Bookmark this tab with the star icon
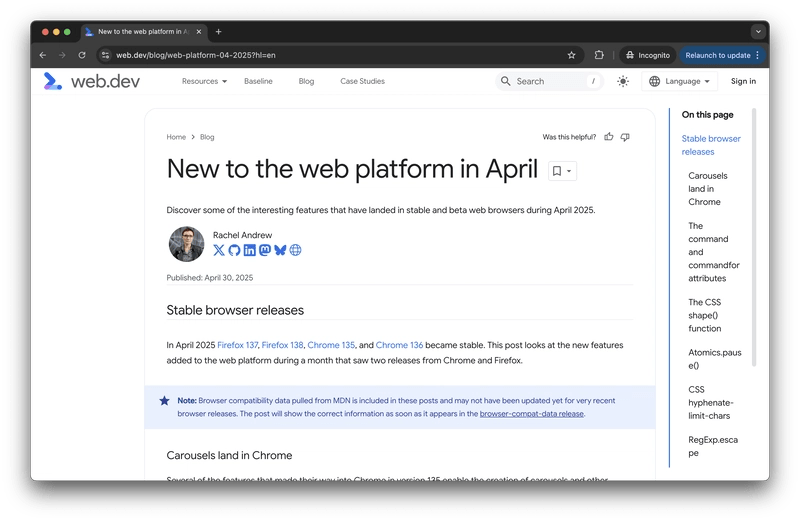Viewport: 800px width, 521px height. pos(571,55)
